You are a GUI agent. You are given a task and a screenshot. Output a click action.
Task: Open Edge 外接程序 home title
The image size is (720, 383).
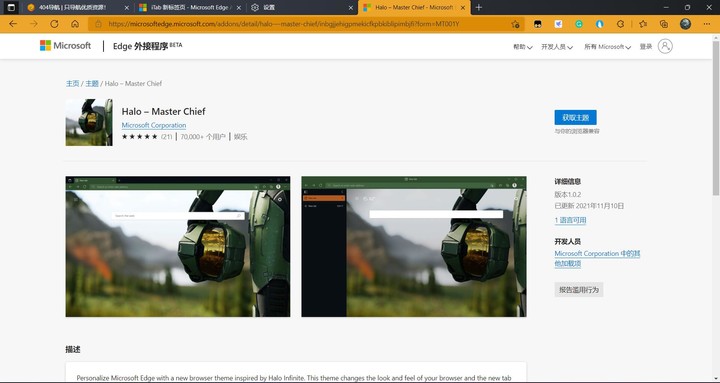pyautogui.click(x=147, y=46)
